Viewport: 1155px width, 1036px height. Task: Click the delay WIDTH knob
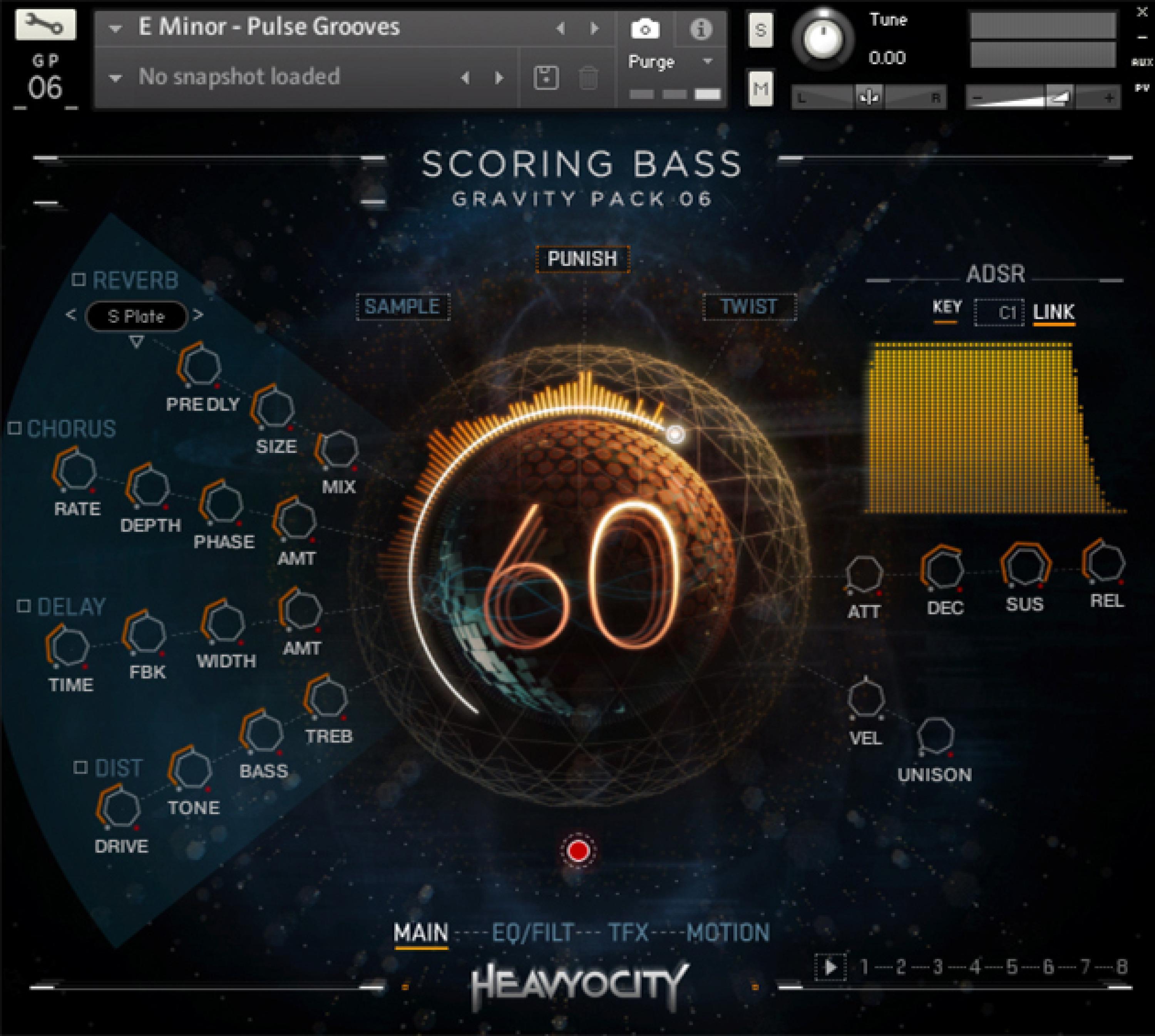(223, 622)
